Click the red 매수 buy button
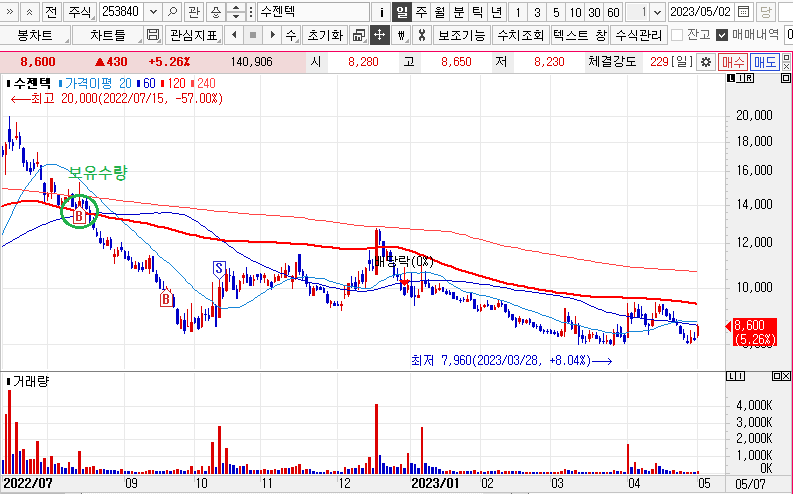The width and height of the screenshot is (793, 494). click(732, 62)
